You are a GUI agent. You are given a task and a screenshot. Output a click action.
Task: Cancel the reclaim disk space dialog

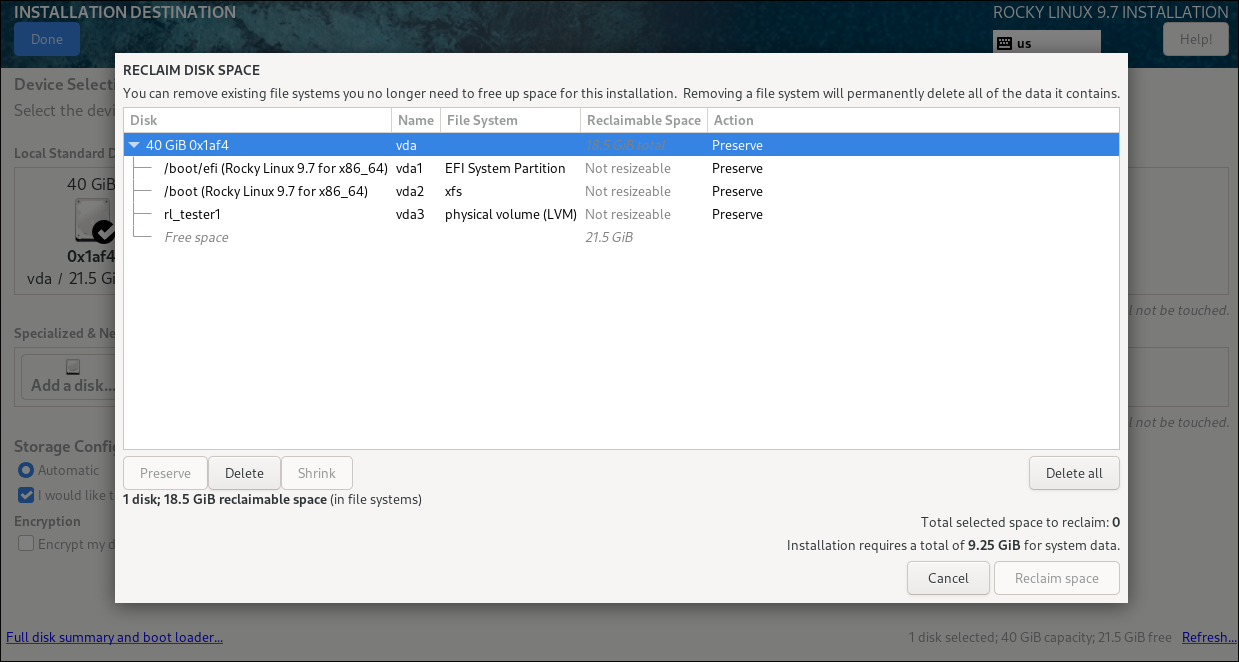click(948, 578)
